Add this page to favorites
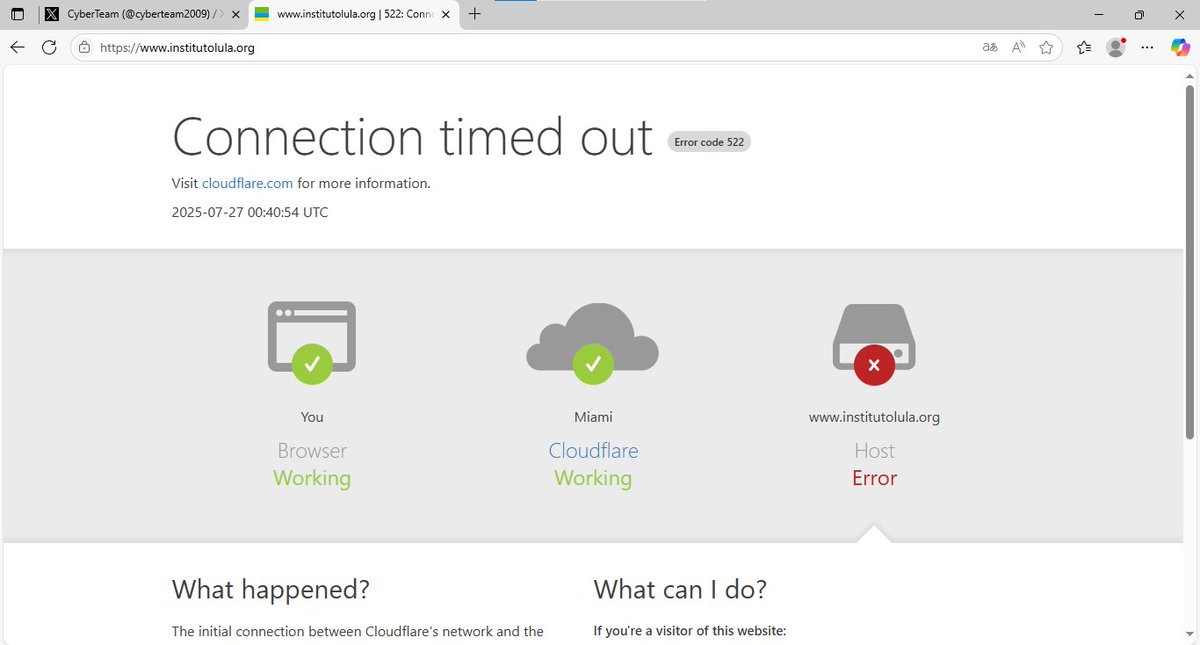Image resolution: width=1200 pixels, height=645 pixels. (1046, 47)
